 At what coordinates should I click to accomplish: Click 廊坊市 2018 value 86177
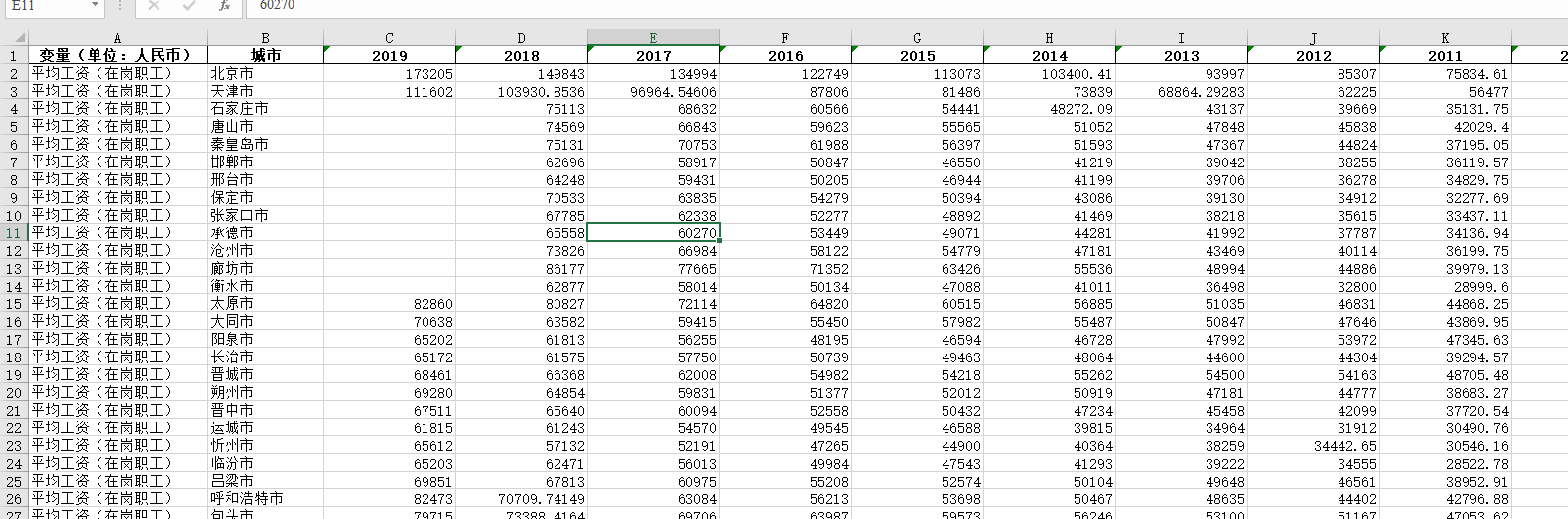tap(521, 268)
